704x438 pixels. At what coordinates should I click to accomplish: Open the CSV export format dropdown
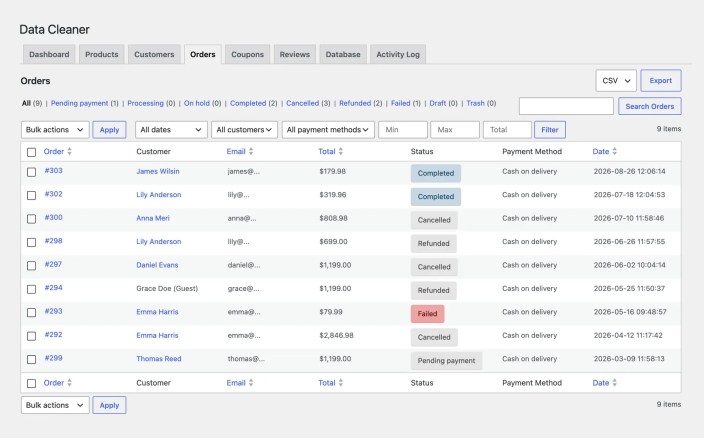tap(616, 81)
